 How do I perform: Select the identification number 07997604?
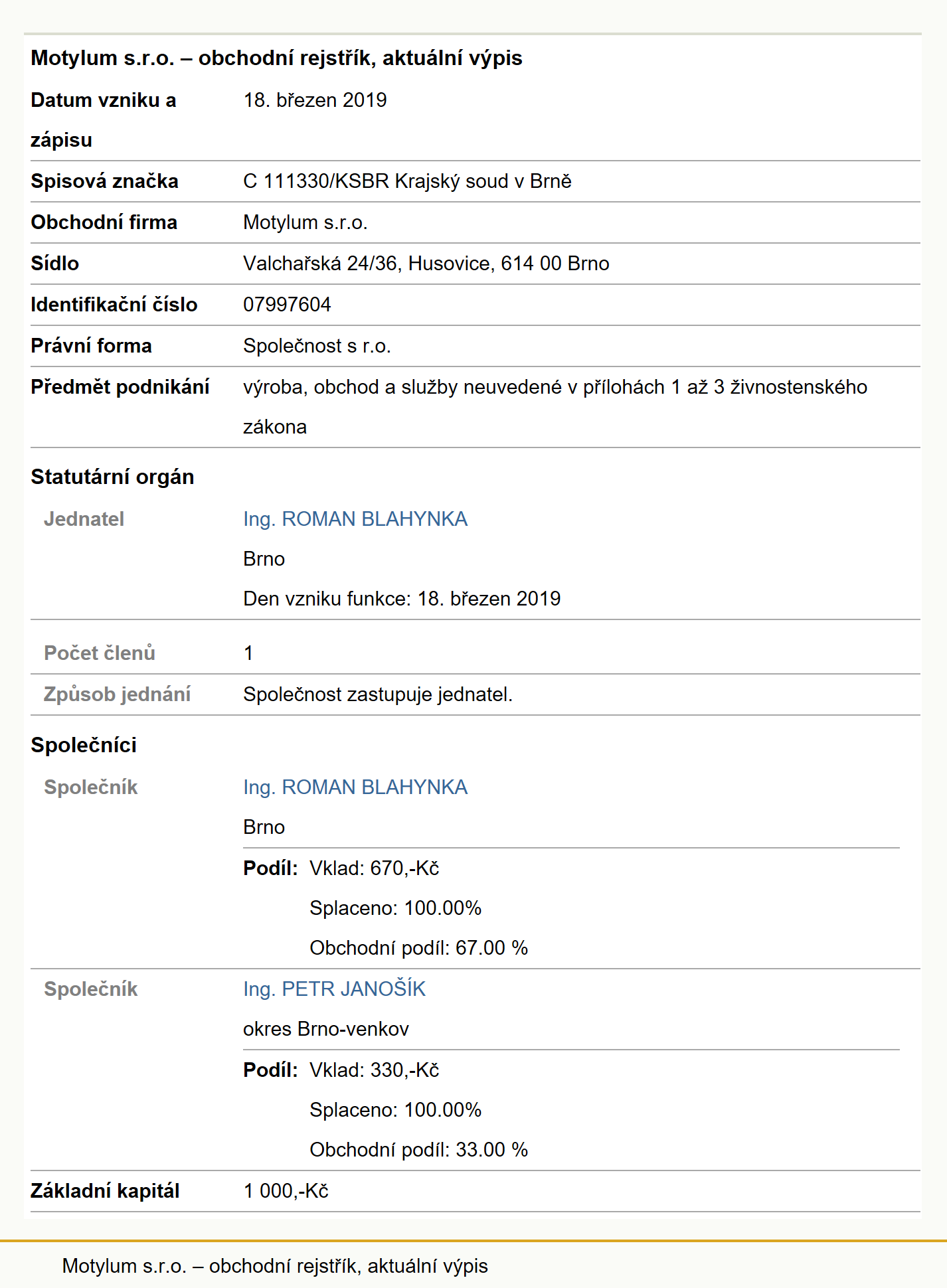coord(287,305)
